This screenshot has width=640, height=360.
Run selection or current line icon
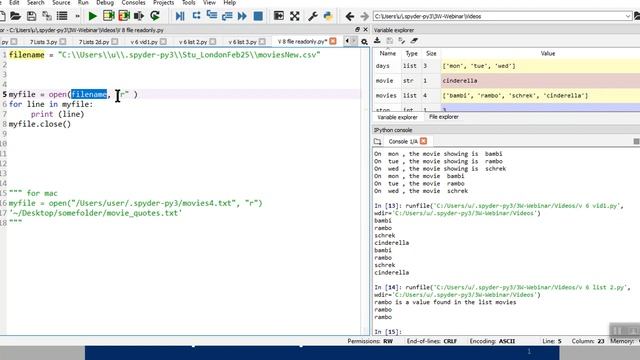pos(139,16)
